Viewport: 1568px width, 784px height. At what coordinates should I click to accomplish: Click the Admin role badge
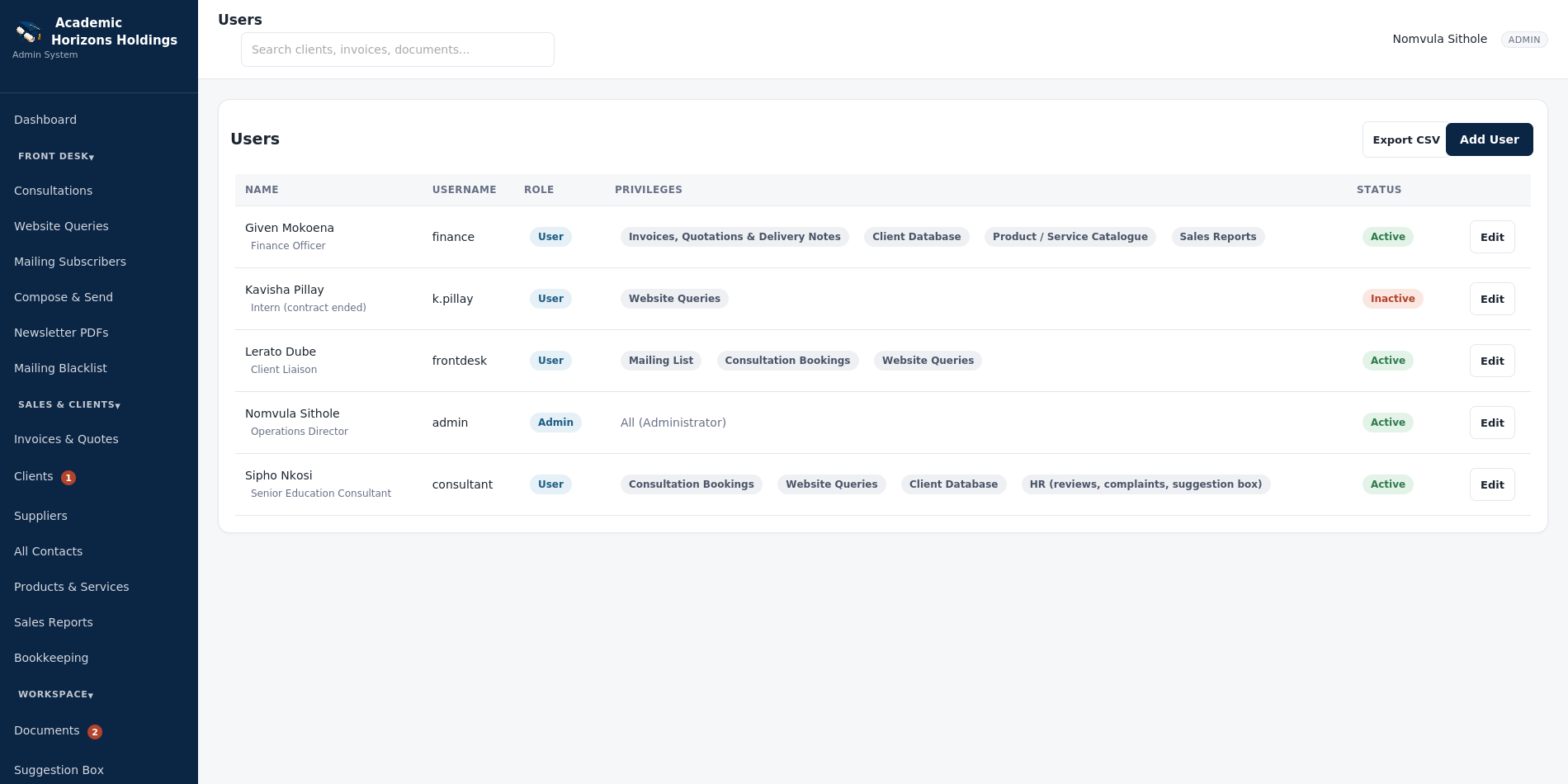[x=555, y=423]
